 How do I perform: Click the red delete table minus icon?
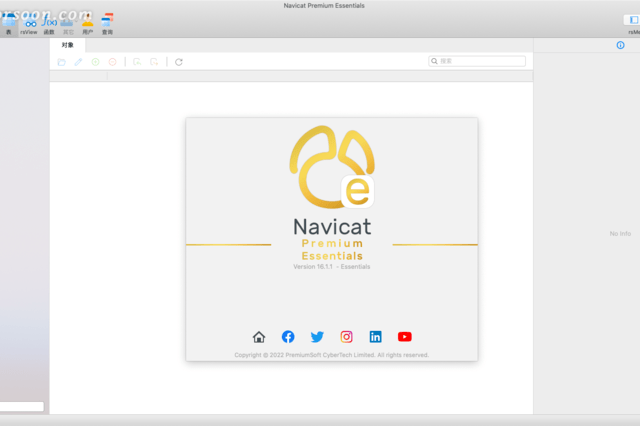click(x=113, y=62)
